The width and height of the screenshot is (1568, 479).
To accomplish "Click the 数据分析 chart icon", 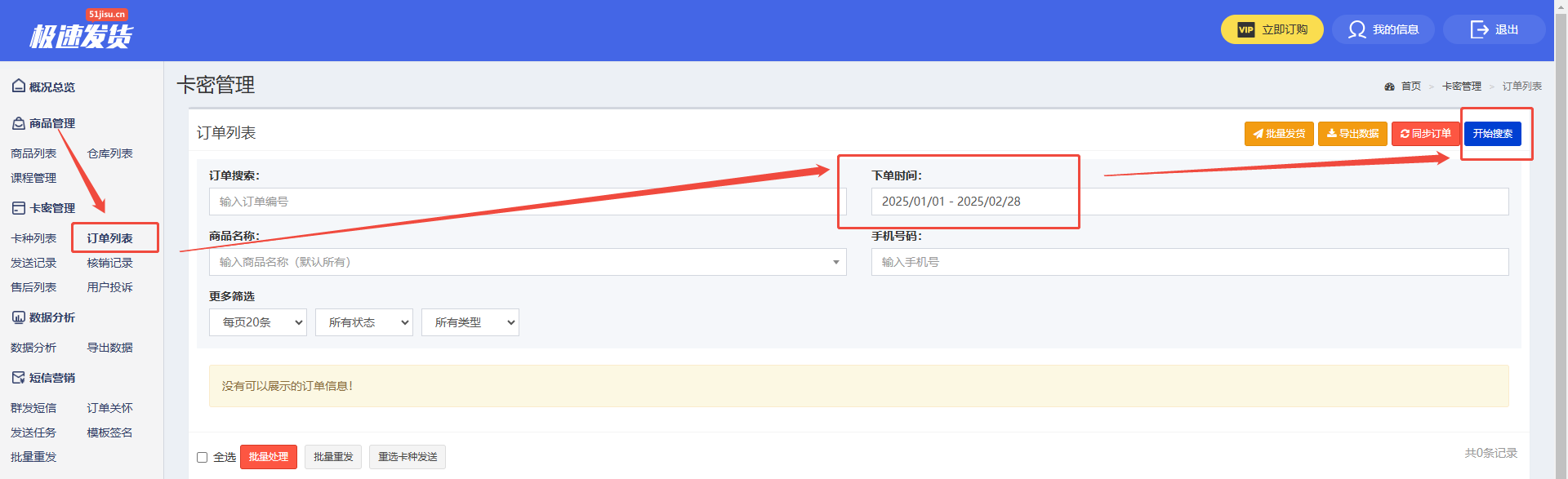I will click(x=18, y=317).
